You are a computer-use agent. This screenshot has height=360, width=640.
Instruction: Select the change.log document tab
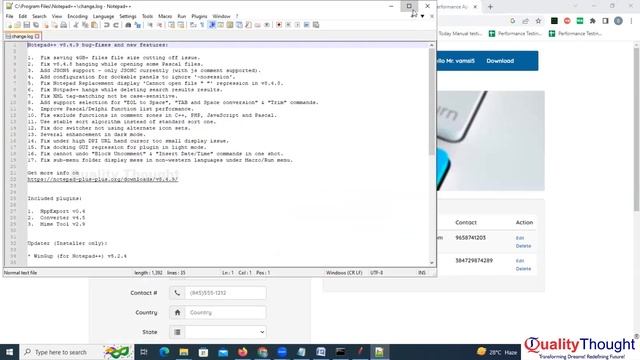[x=22, y=36]
